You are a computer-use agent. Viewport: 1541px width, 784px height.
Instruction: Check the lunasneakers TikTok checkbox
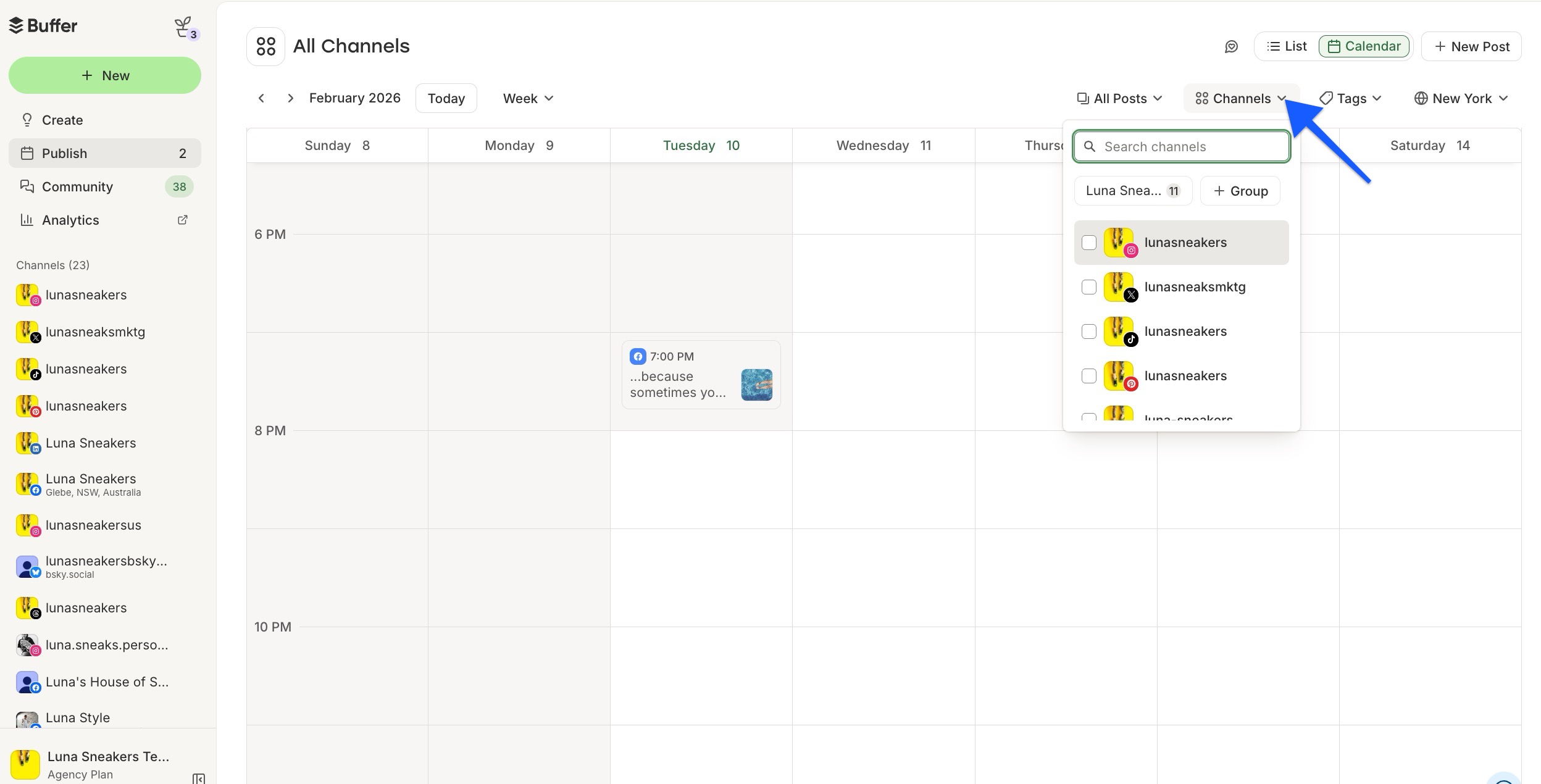coord(1089,332)
